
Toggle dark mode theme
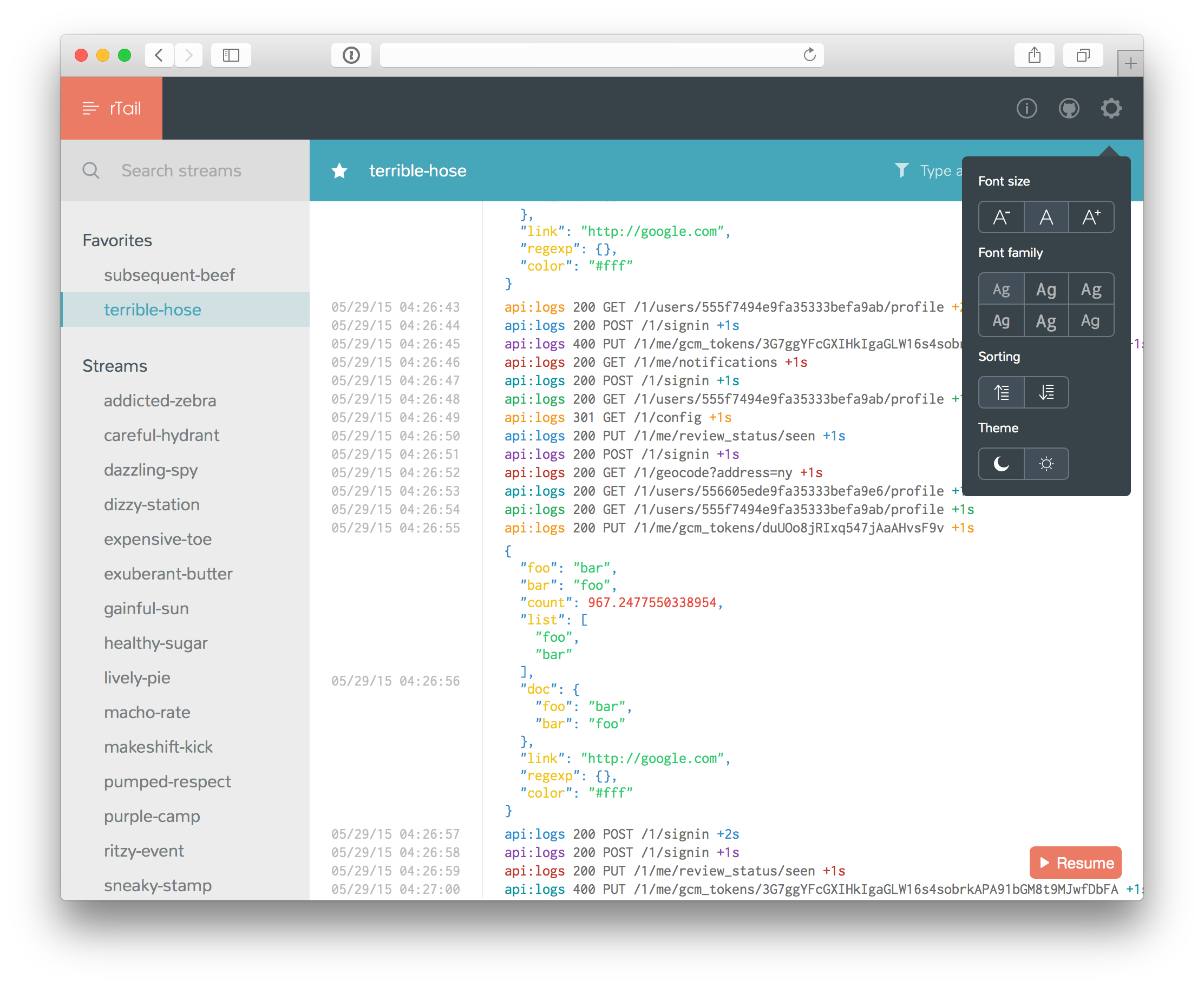tap(1000, 462)
